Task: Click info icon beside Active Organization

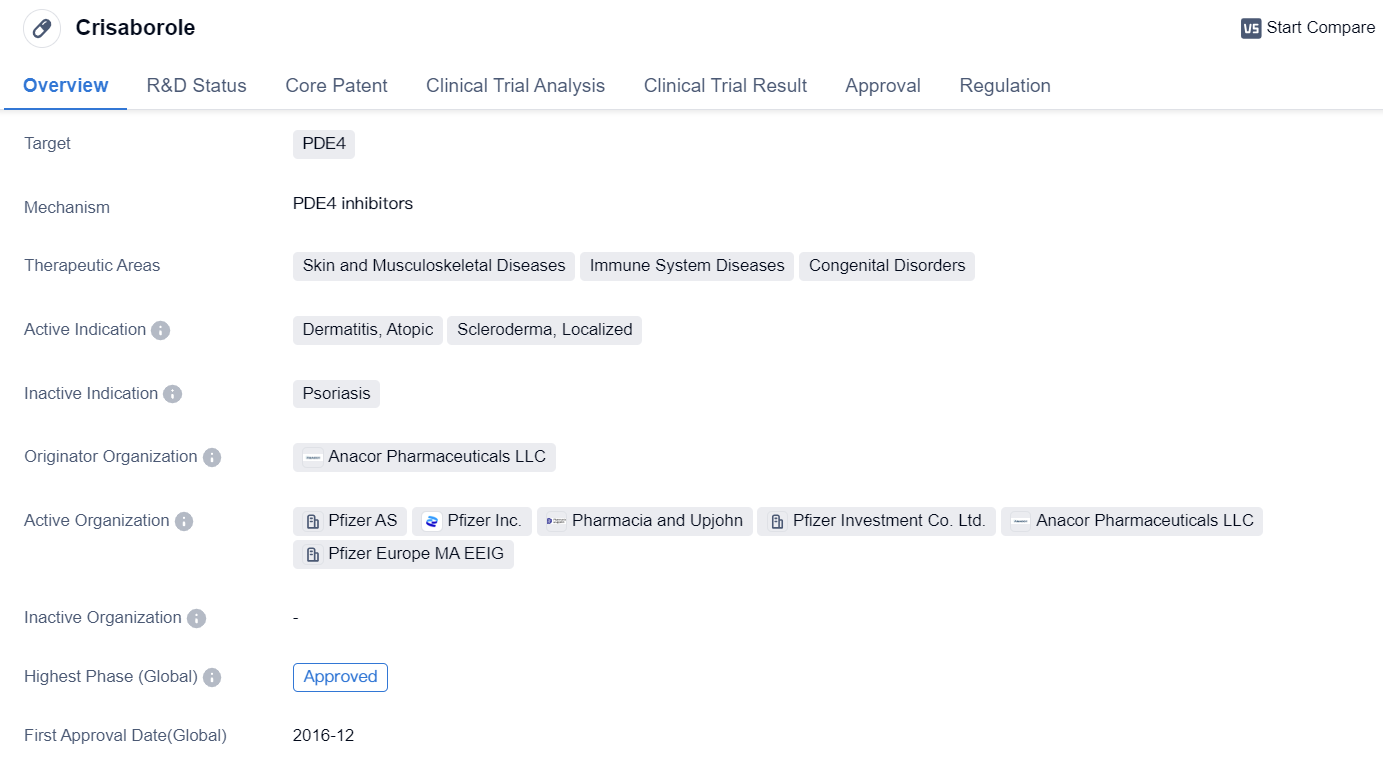Action: coord(184,521)
